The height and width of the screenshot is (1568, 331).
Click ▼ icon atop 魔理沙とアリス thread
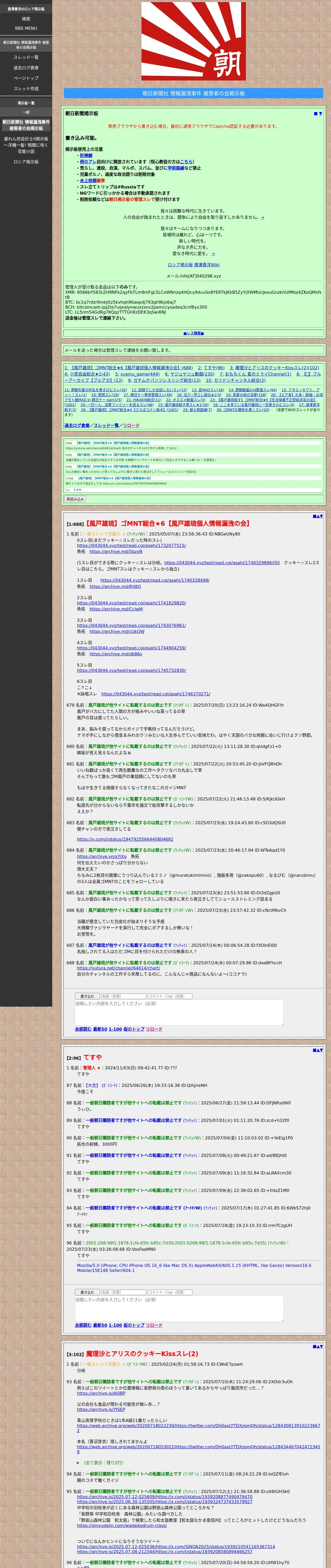(x=321, y=1346)
